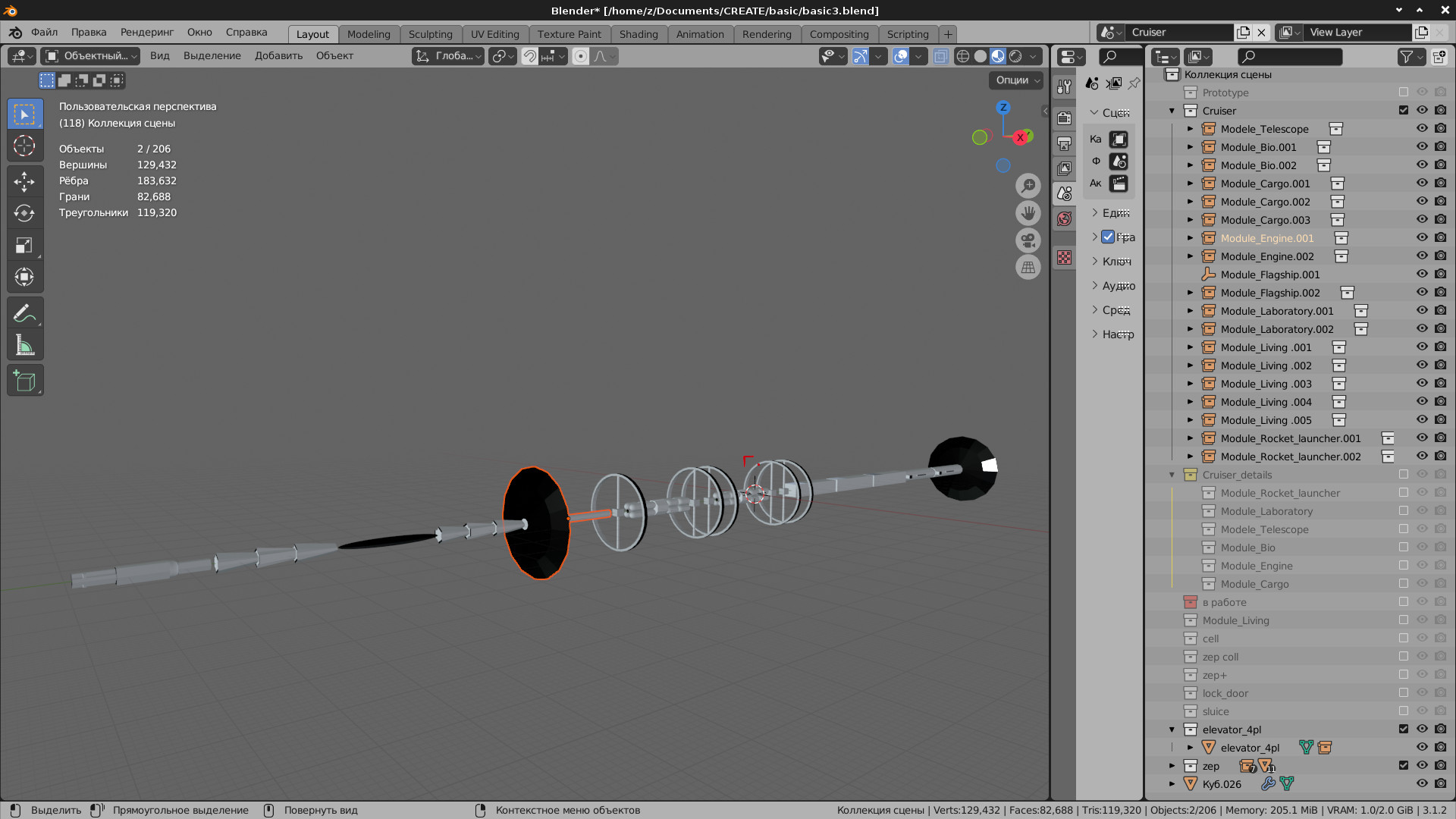The width and height of the screenshot is (1456, 819).
Task: Select the 3D Cursor tool
Action: (x=24, y=146)
